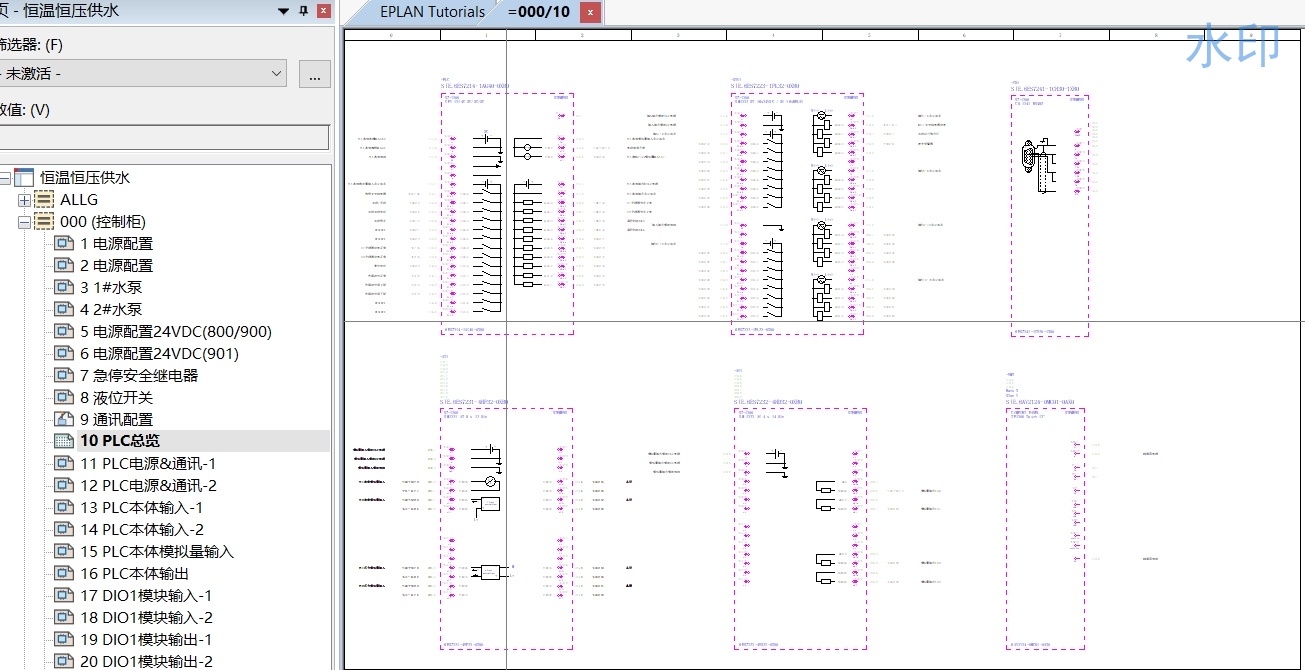1305x670 pixels.
Task: Select the 12 PLC电源&通讯-2 label
Action: [148, 485]
